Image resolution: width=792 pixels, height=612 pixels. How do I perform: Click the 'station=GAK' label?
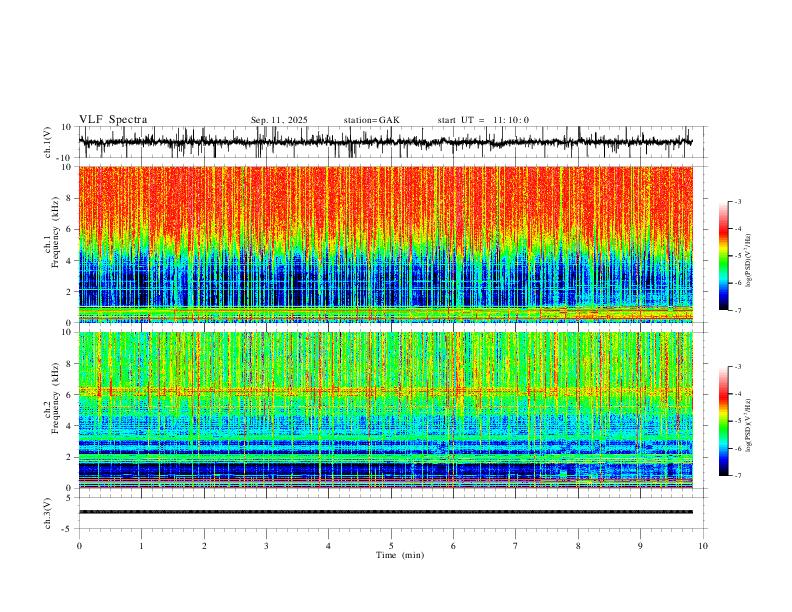pyautogui.click(x=371, y=120)
